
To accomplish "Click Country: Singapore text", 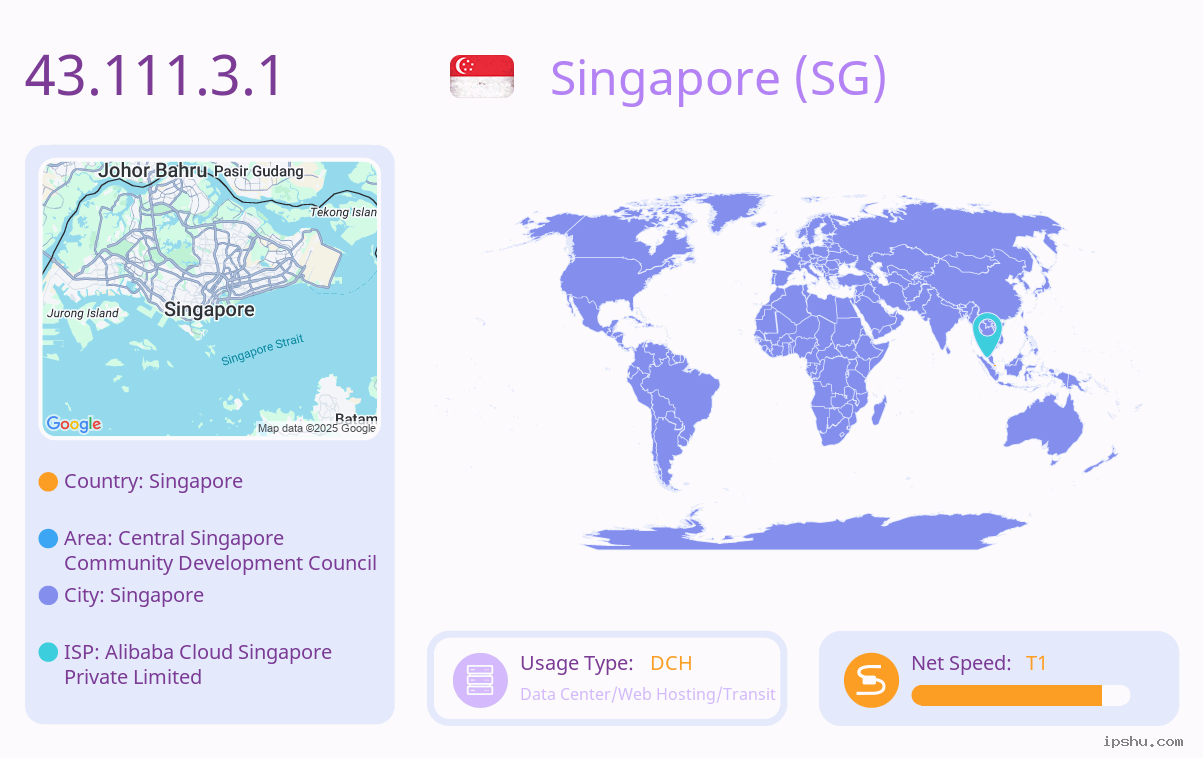I will pyautogui.click(x=153, y=481).
